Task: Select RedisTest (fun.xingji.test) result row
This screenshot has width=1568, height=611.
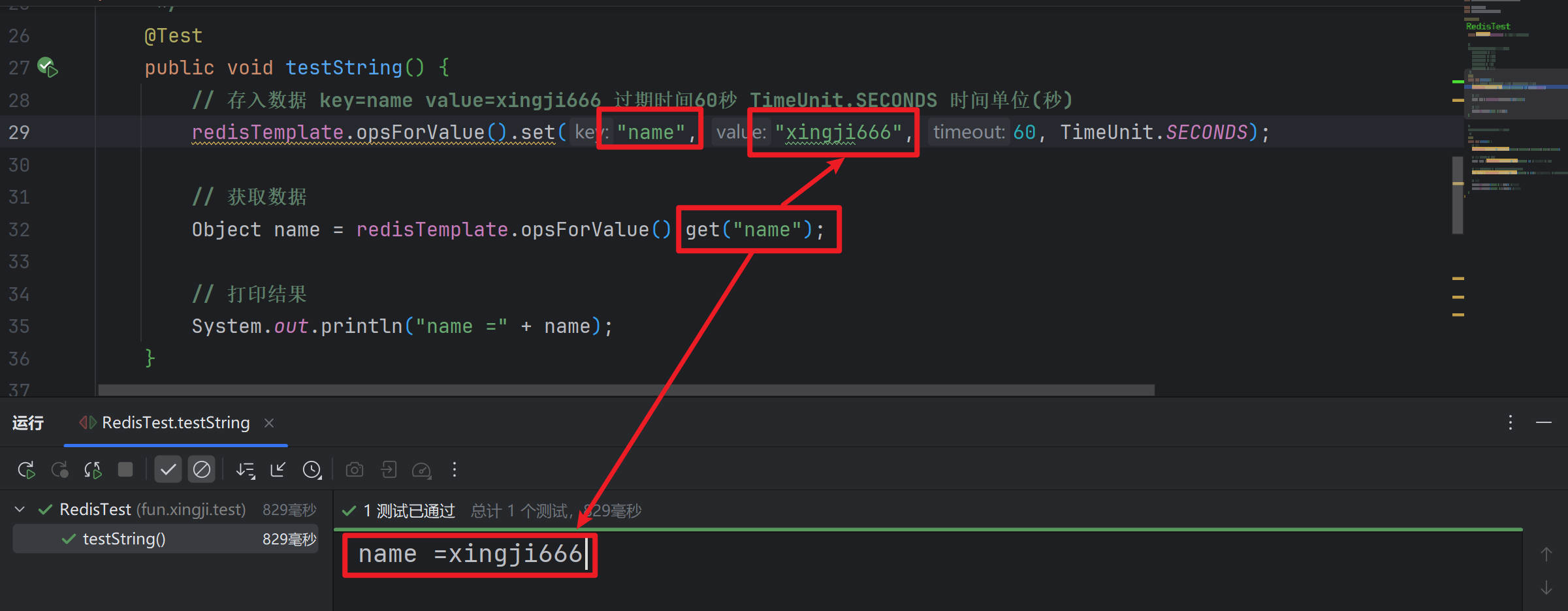Action: click(165, 509)
